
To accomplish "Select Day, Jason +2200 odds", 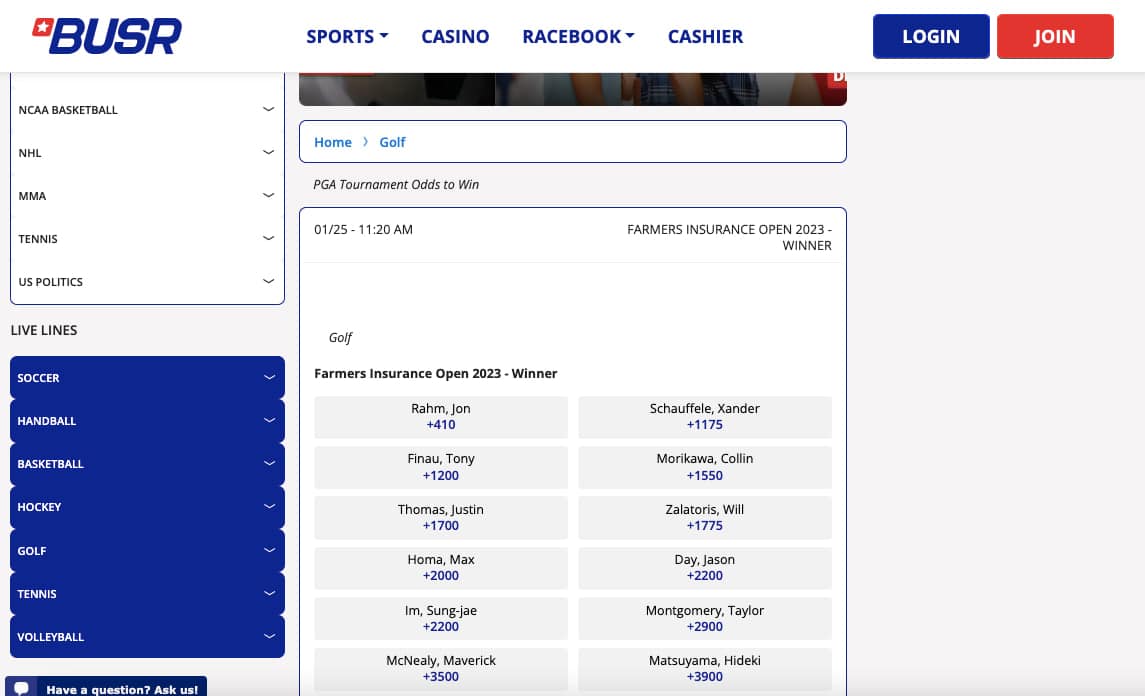I will (705, 568).
